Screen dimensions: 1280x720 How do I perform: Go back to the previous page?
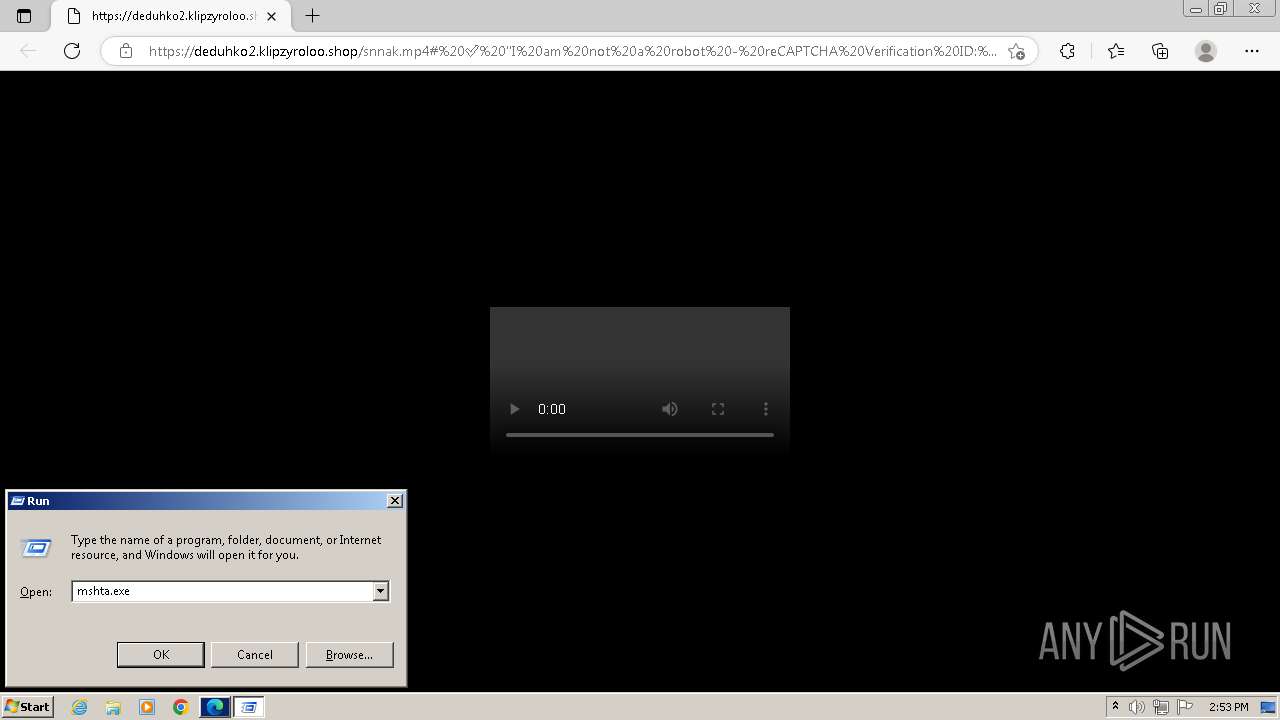click(28, 51)
